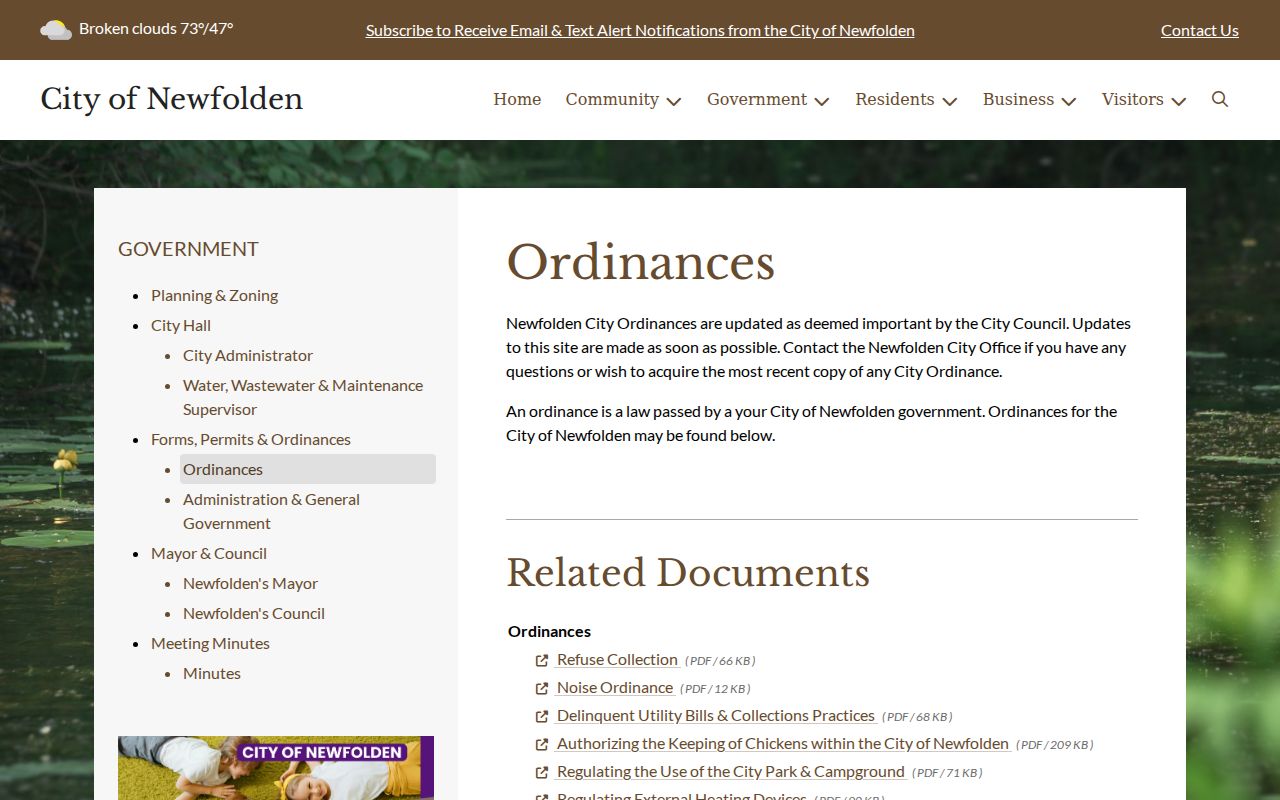Click external link icon beside Noise Ordinance
Image resolution: width=1280 pixels, height=800 pixels.
(x=542, y=688)
